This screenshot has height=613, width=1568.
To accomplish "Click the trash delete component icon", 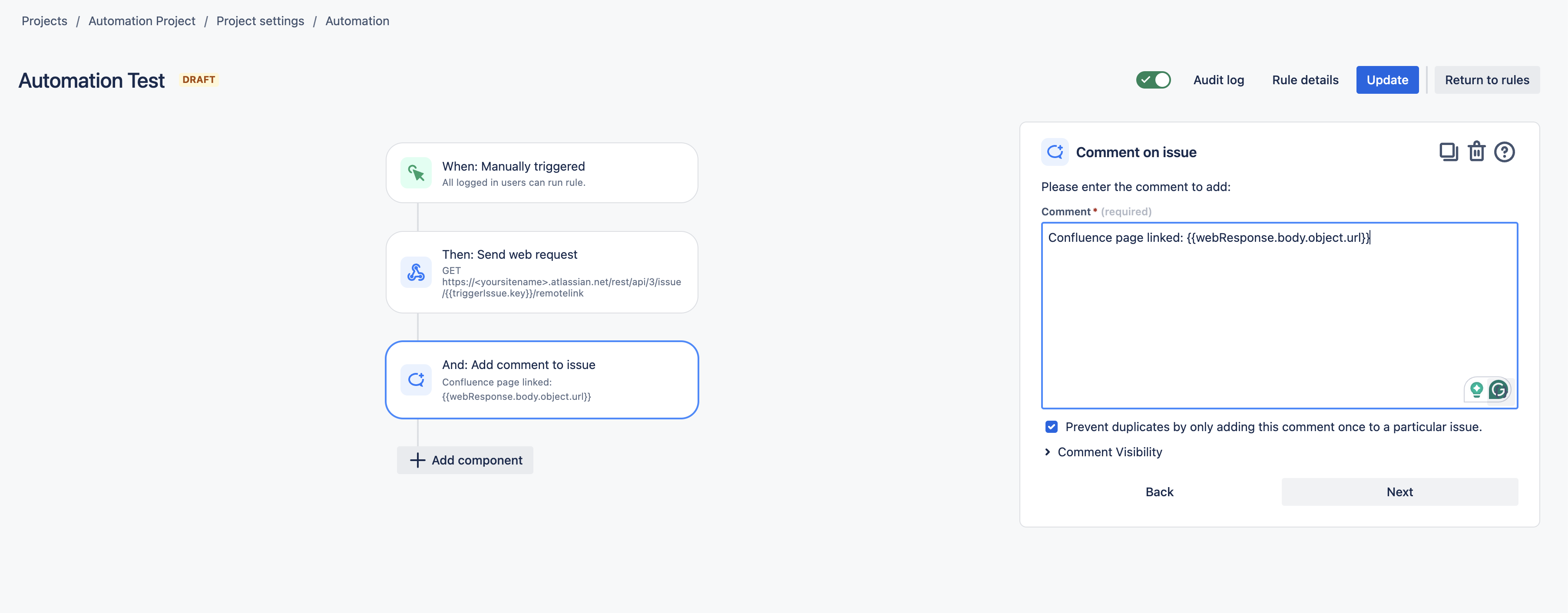I will [1476, 152].
